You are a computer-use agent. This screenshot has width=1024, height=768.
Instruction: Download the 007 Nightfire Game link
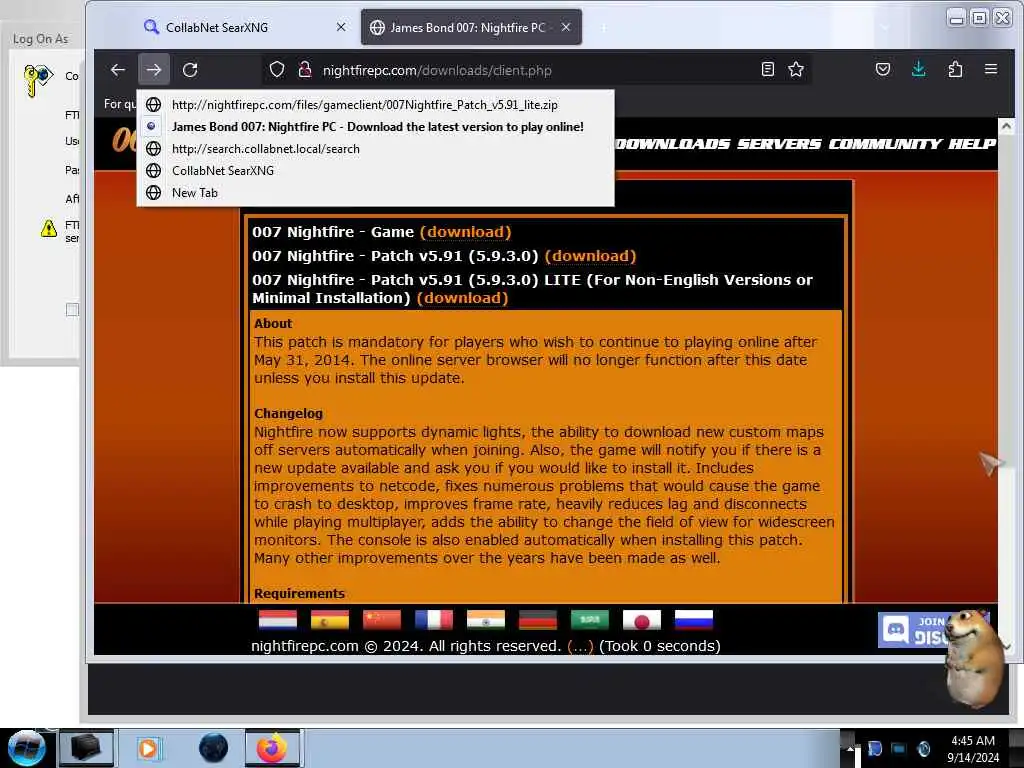(x=466, y=232)
